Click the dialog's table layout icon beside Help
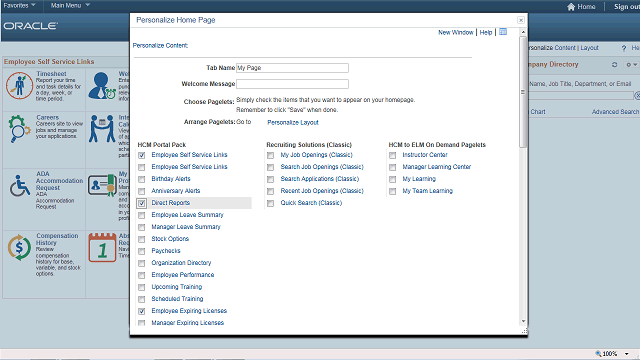640x360 pixels. point(503,32)
